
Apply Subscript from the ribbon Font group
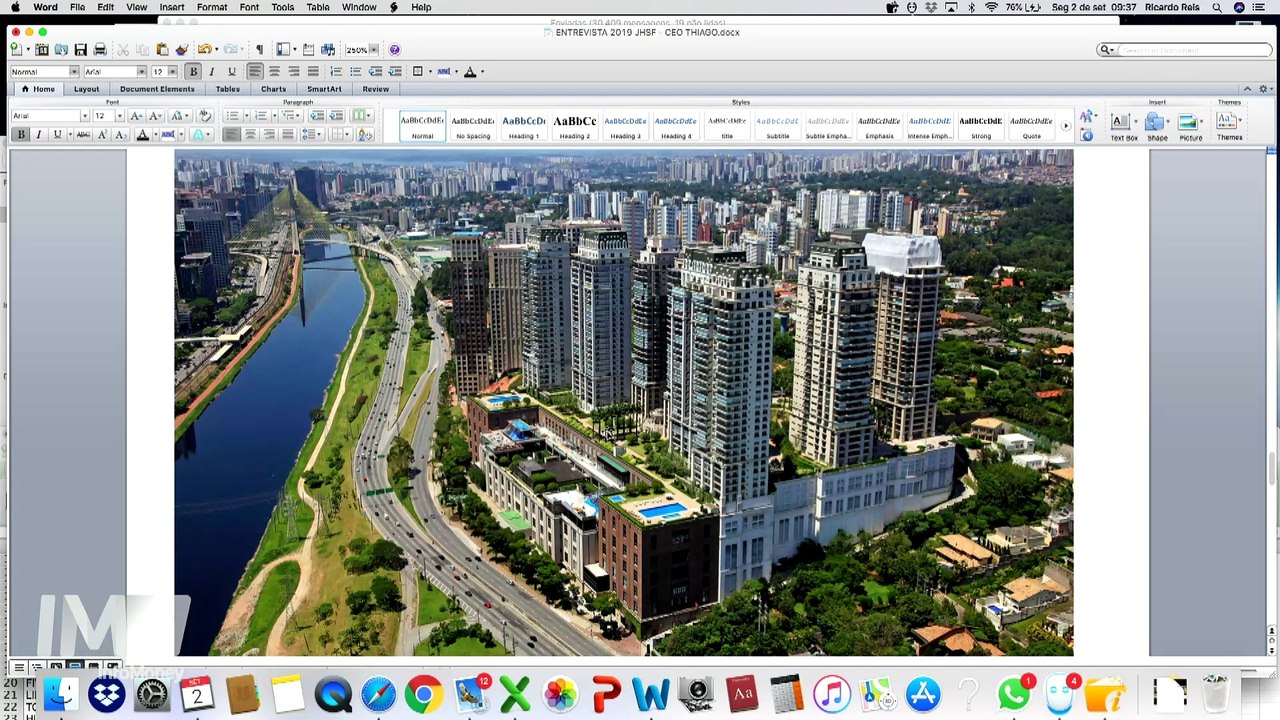(120, 135)
